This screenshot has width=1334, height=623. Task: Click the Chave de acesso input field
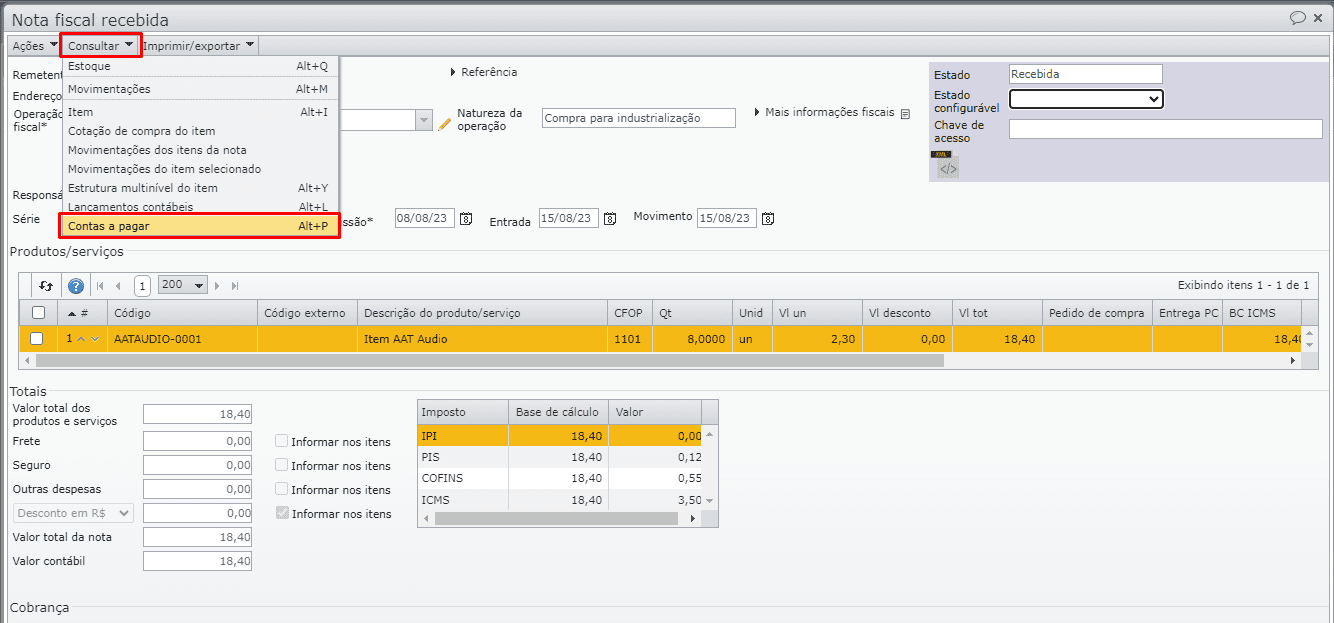tap(1165, 129)
